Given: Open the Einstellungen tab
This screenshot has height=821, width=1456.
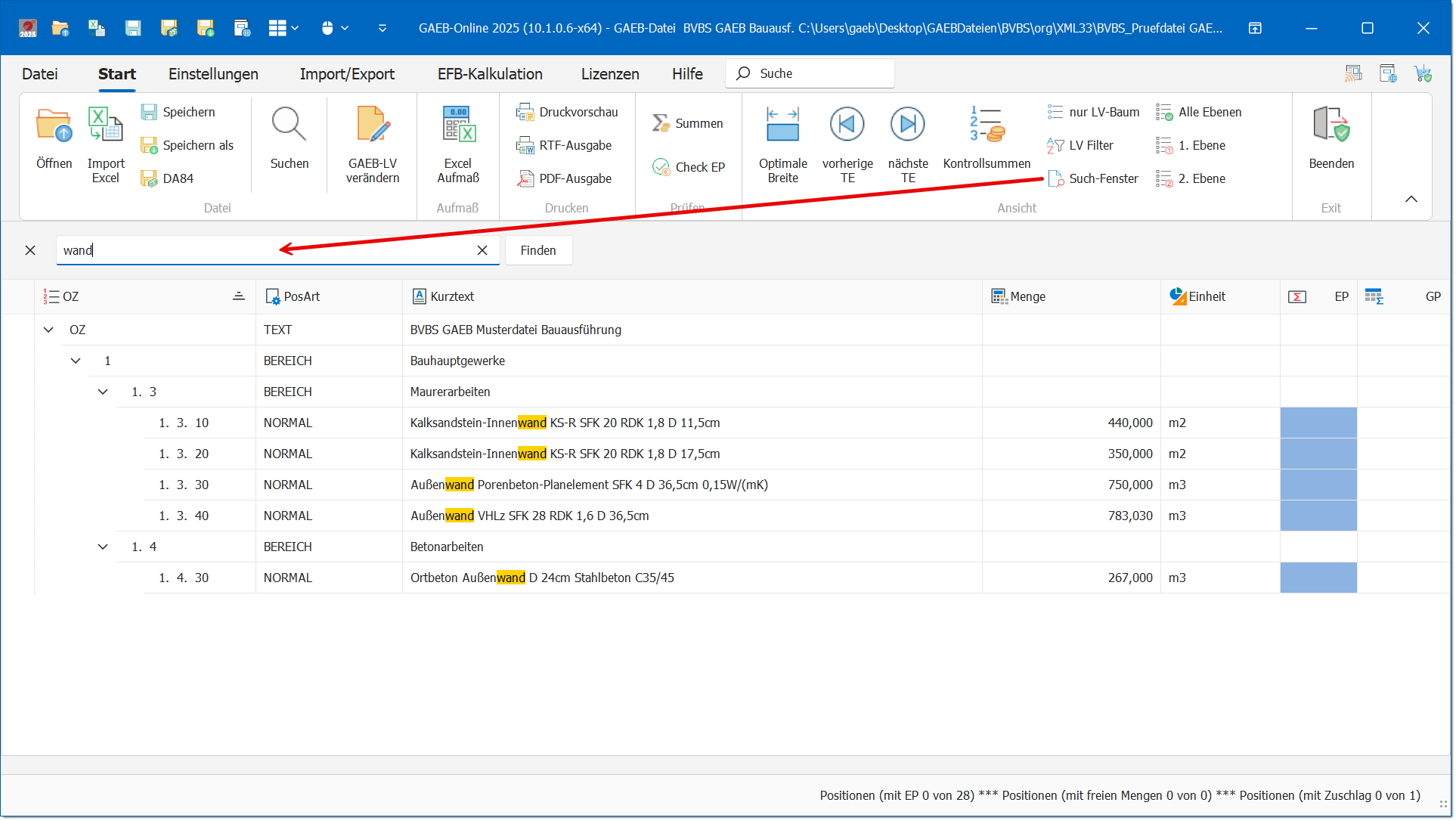Looking at the screenshot, I should (x=213, y=74).
